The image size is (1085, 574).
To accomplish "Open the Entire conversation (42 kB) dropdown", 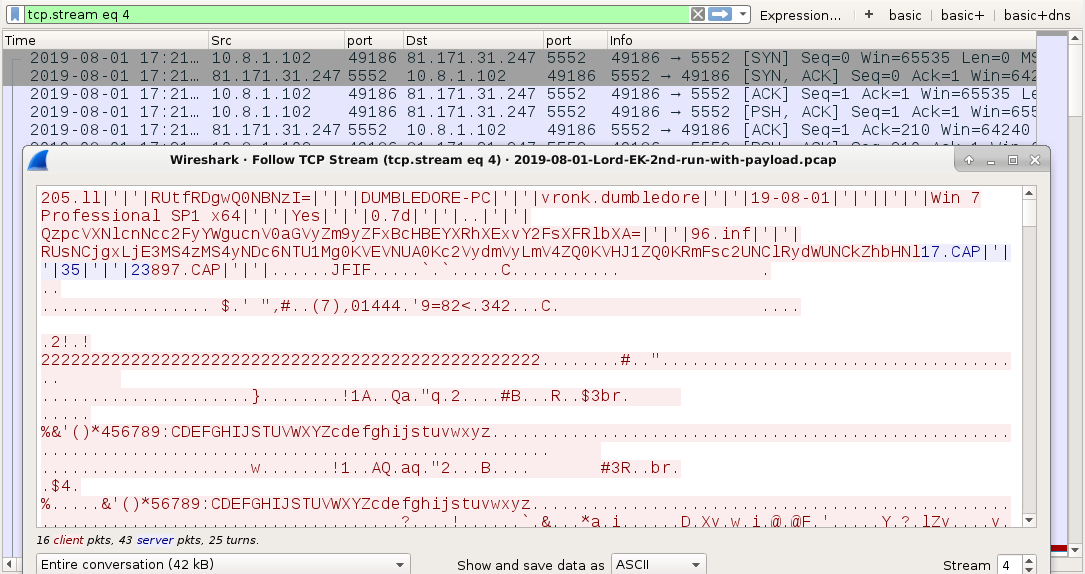I will (223, 564).
